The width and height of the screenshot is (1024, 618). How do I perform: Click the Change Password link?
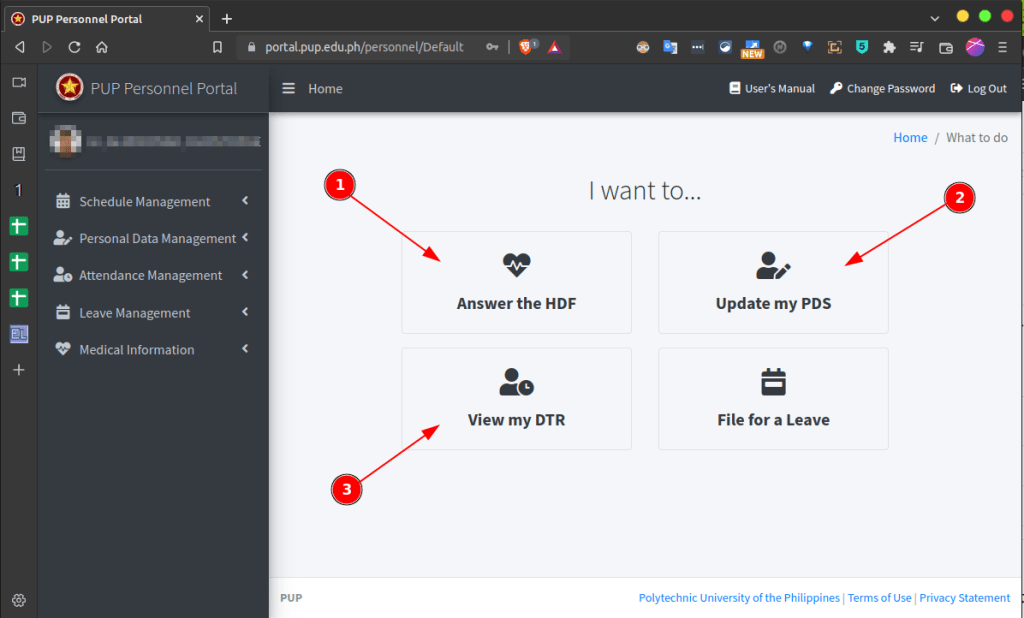882,89
